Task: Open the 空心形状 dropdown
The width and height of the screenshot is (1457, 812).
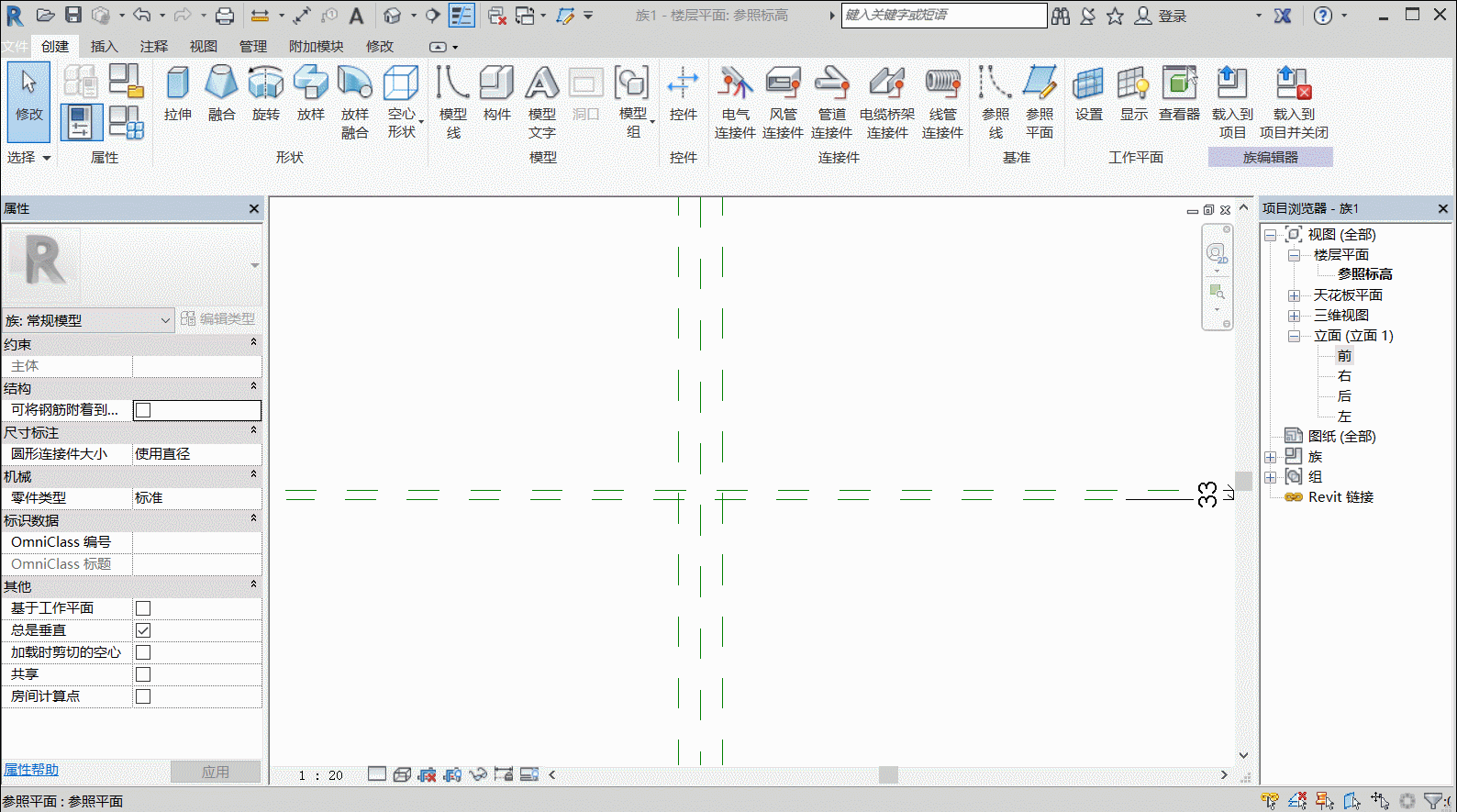Action: point(402,102)
